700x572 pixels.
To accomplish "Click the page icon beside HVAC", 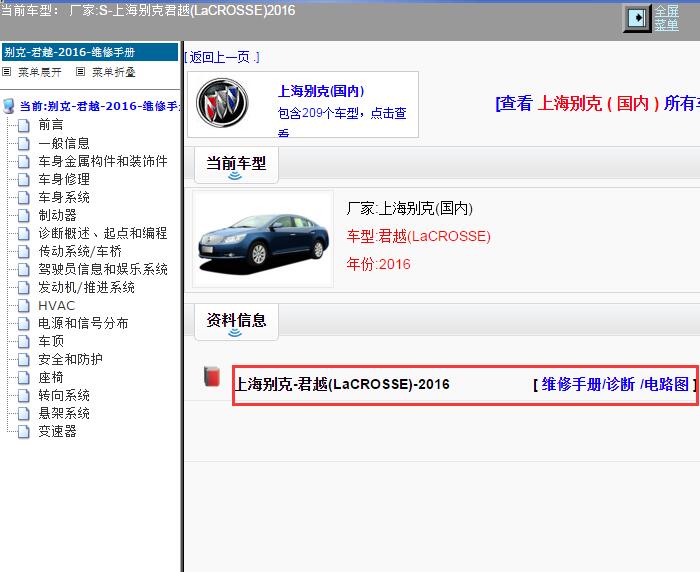I will coord(24,306).
